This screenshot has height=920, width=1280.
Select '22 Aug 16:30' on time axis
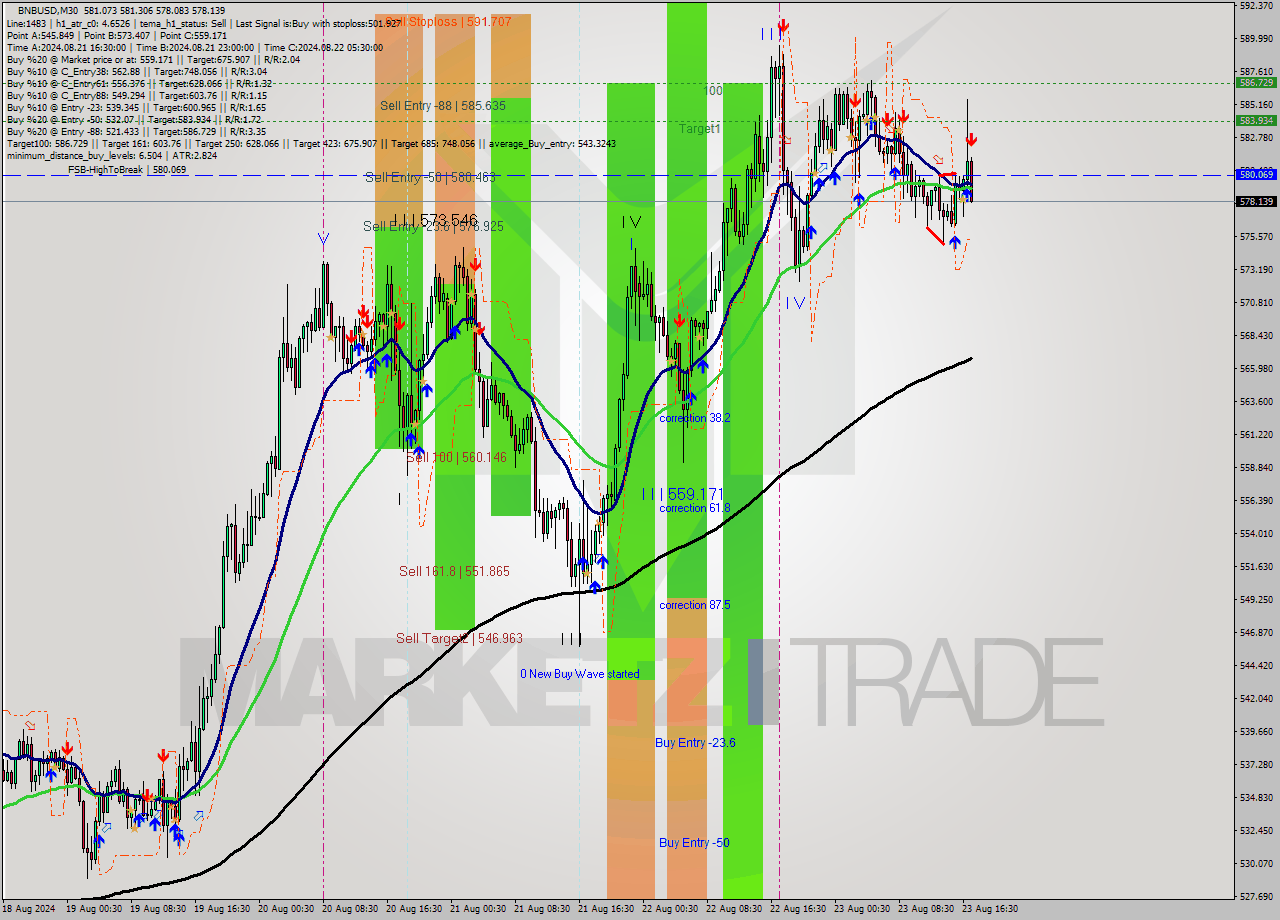pos(798,909)
